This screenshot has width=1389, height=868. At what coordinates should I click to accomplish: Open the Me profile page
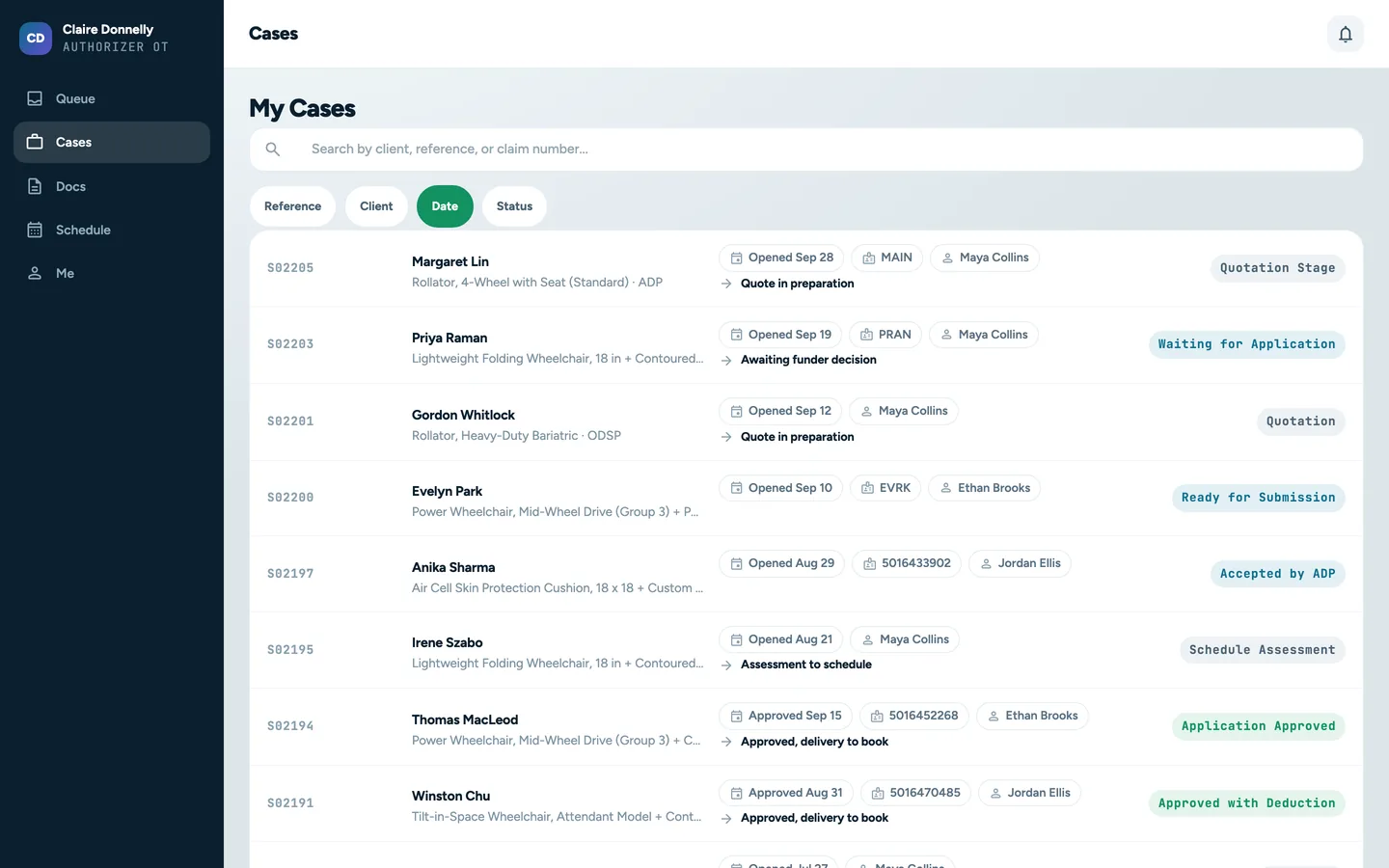pyautogui.click(x=112, y=273)
